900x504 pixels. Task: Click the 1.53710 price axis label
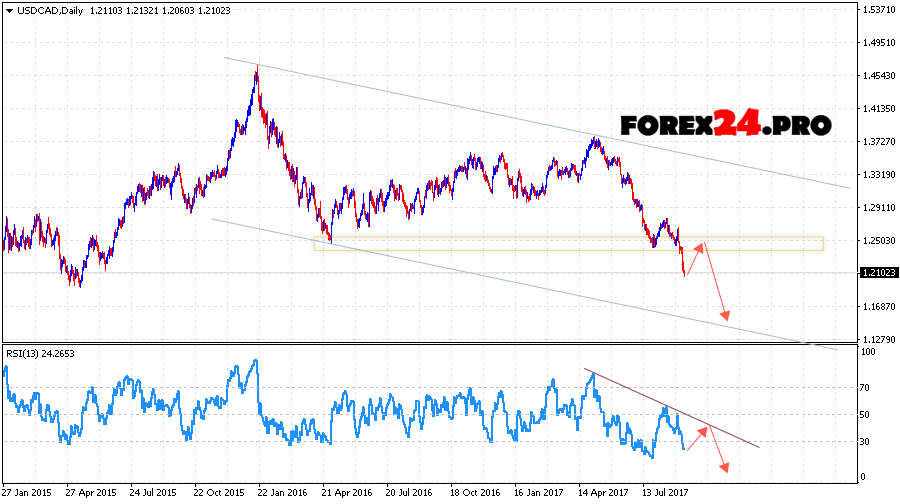(x=877, y=9)
